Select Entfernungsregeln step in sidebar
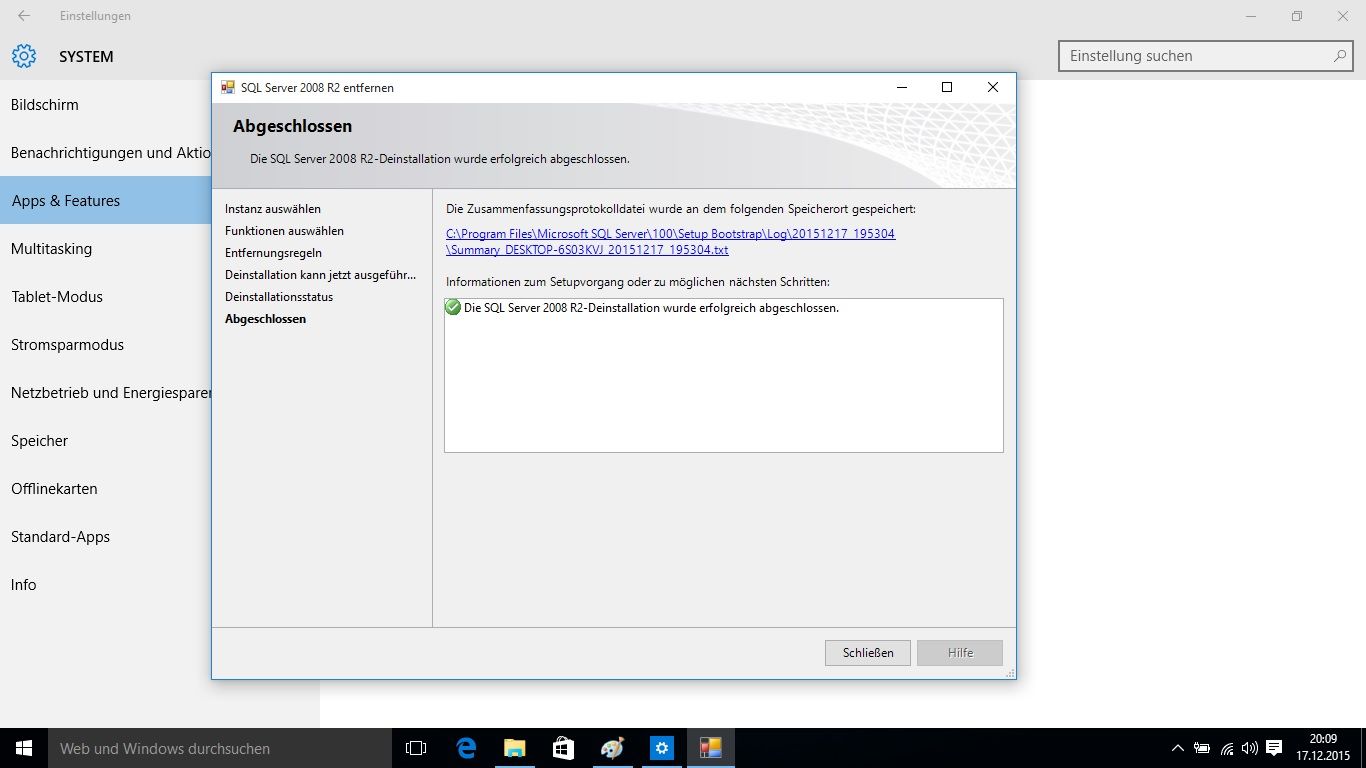1366x768 pixels. 273,253
